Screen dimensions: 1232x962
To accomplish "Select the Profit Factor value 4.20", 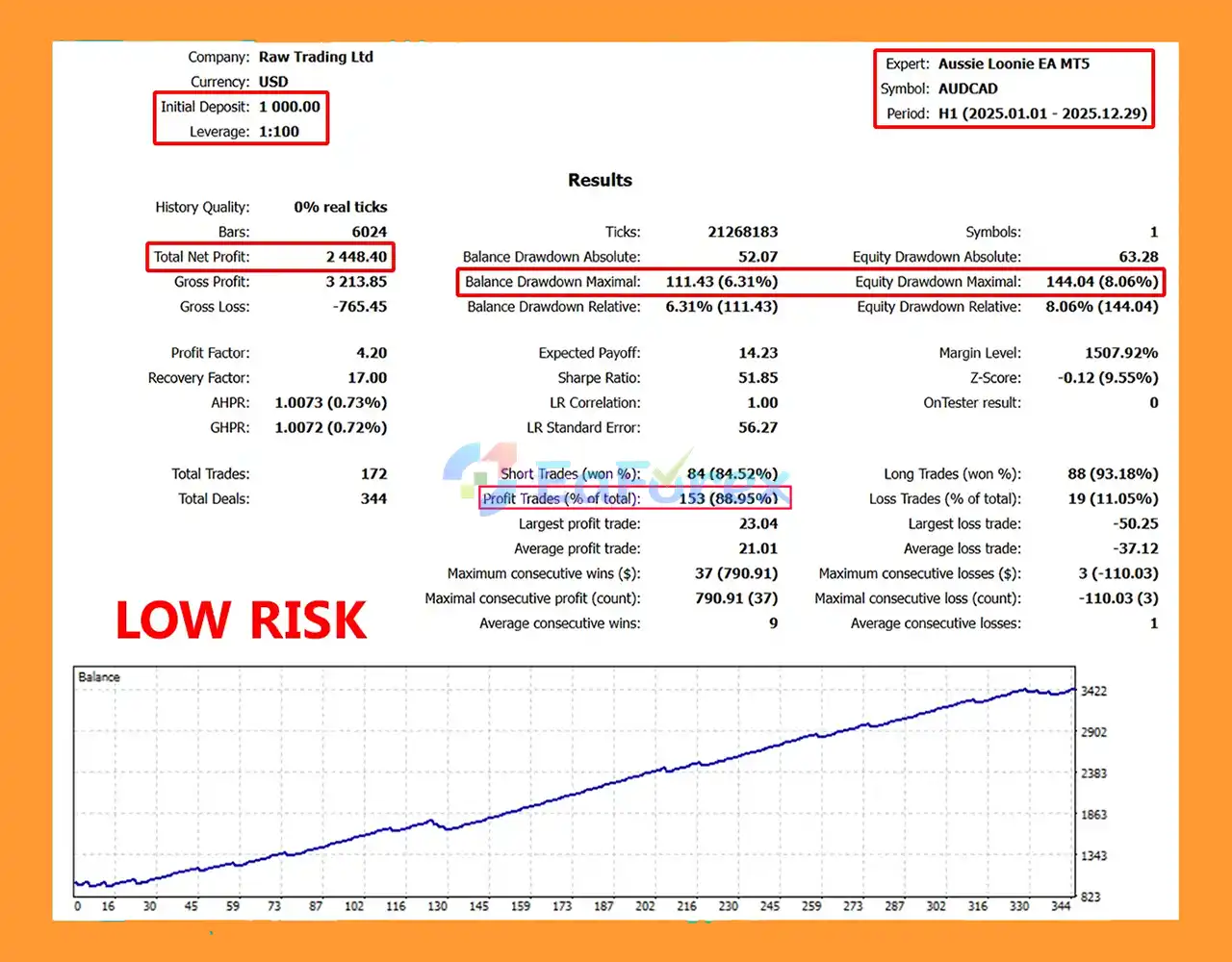I will 372,353.
